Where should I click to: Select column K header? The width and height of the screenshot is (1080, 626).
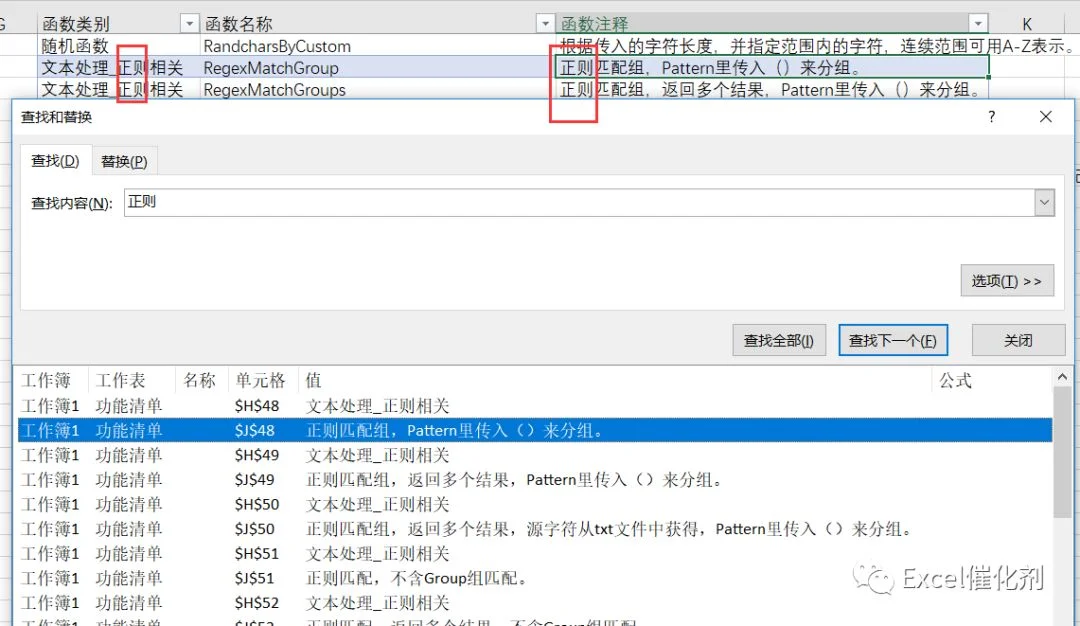pyautogui.click(x=1027, y=24)
